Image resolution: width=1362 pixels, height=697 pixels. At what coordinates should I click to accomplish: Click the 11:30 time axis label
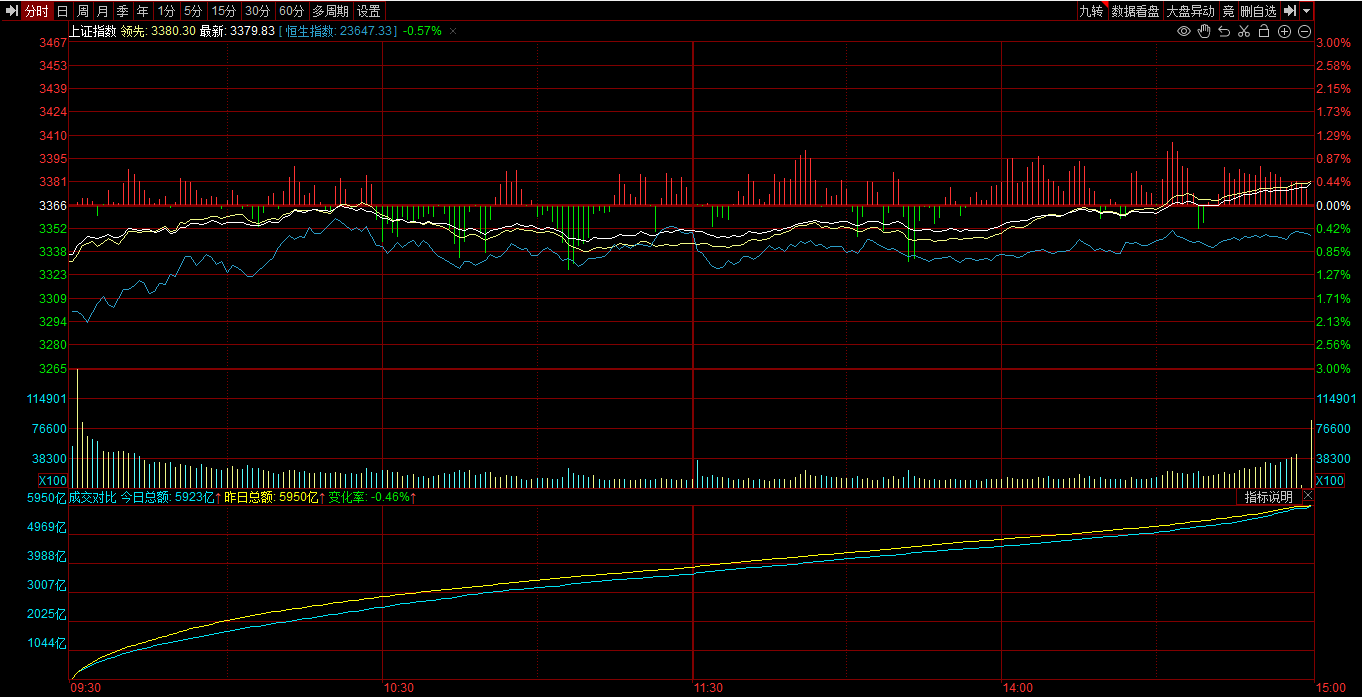[708, 688]
